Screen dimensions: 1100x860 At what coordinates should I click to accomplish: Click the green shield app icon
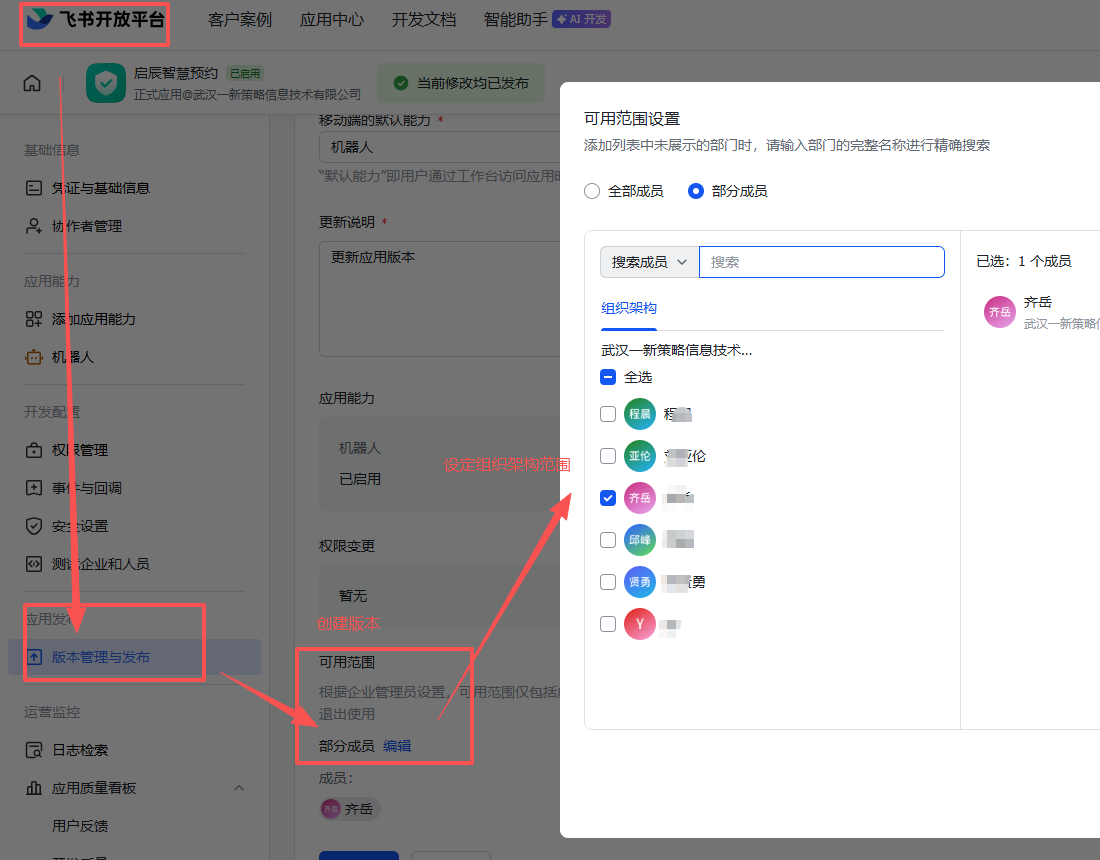click(106, 83)
